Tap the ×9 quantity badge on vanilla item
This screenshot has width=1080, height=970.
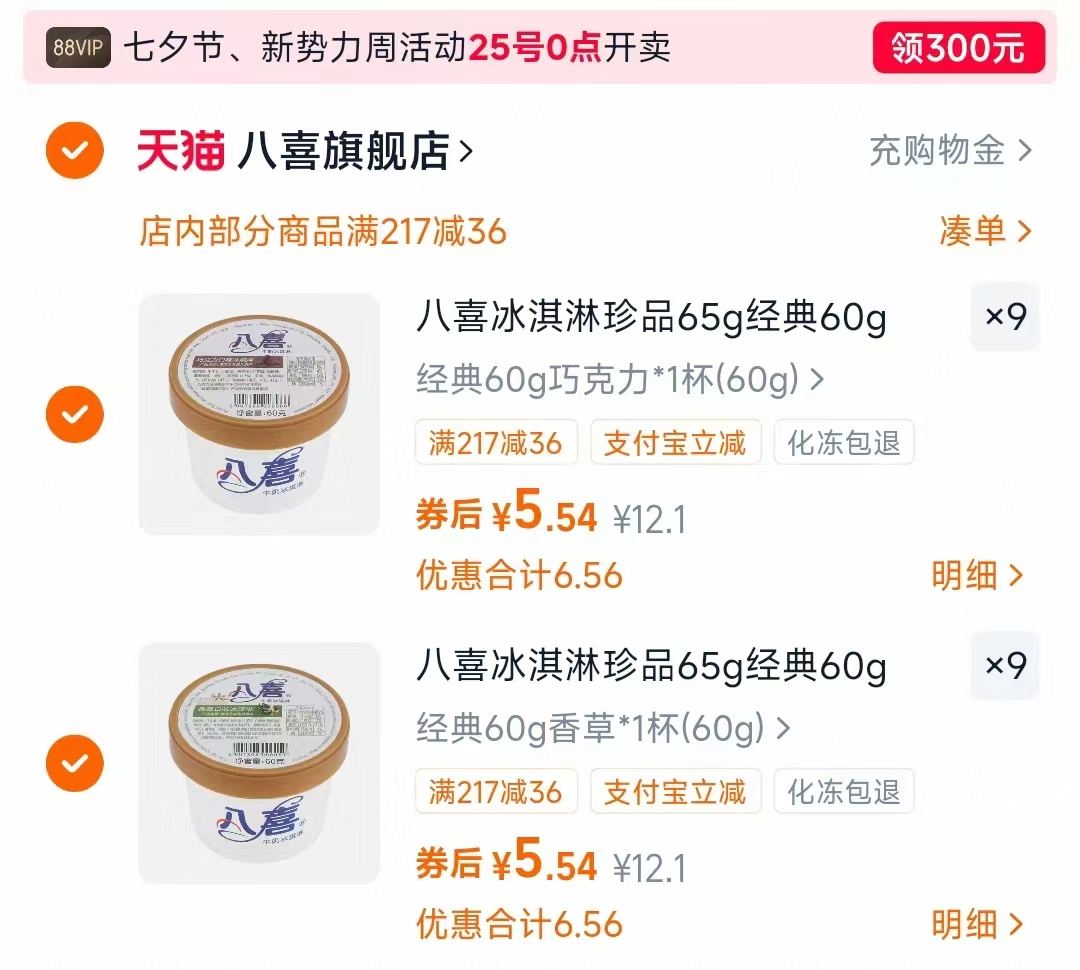pos(1005,666)
